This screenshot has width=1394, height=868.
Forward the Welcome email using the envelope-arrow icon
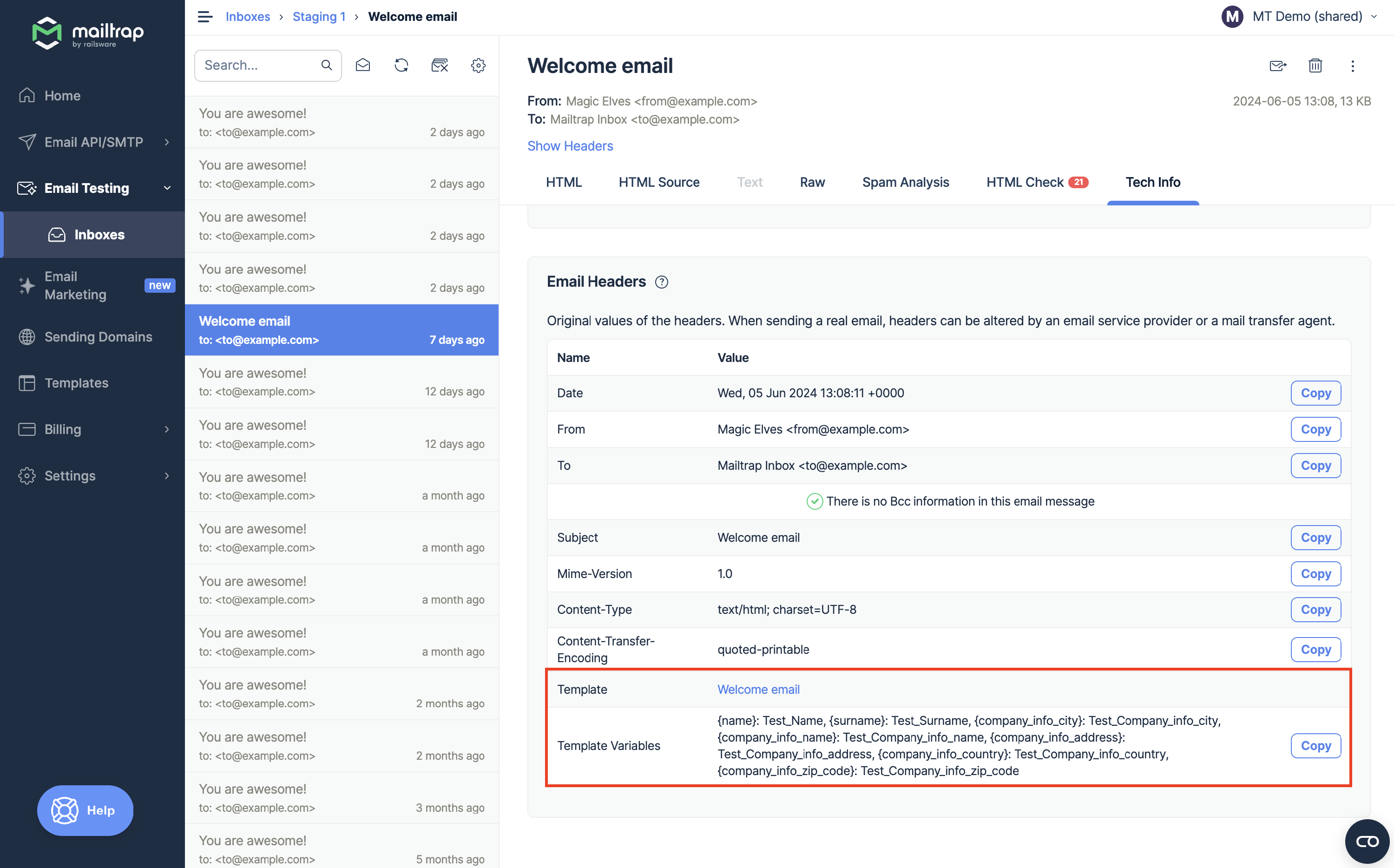tap(1278, 66)
